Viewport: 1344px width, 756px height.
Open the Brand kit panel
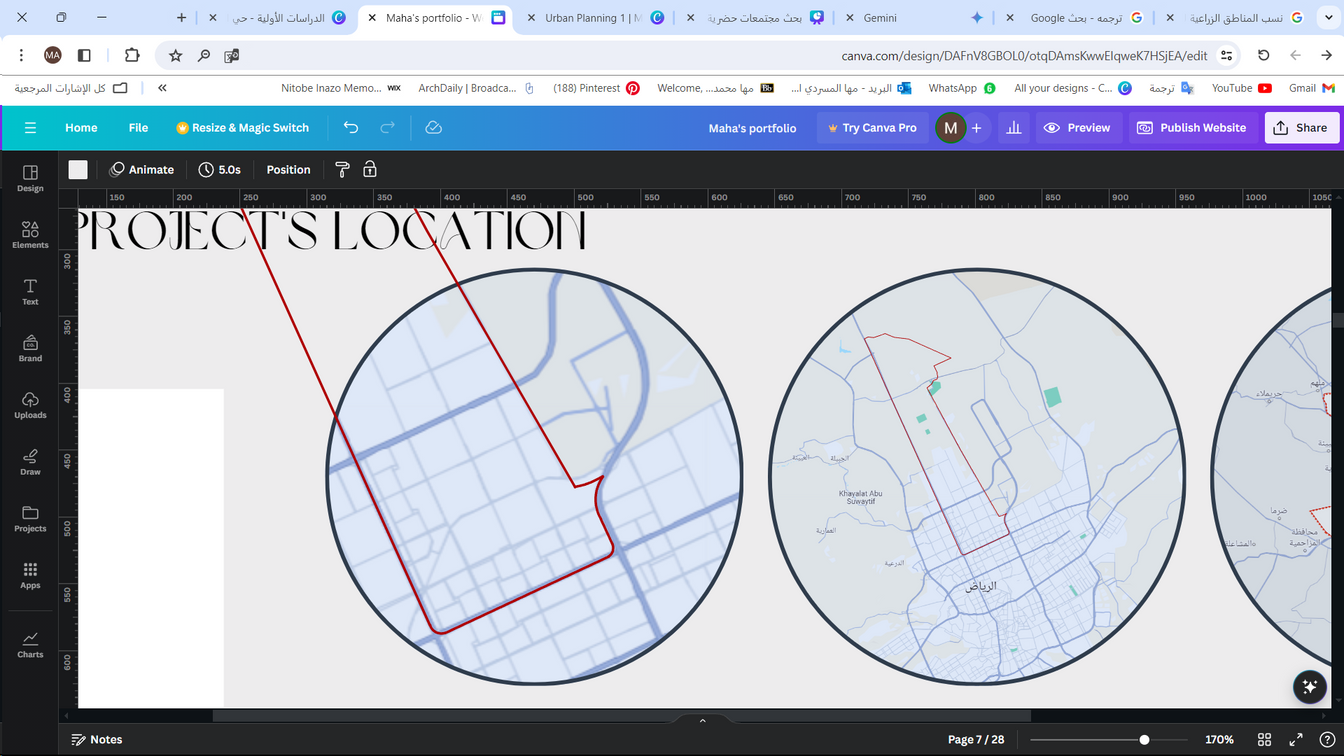(x=30, y=348)
